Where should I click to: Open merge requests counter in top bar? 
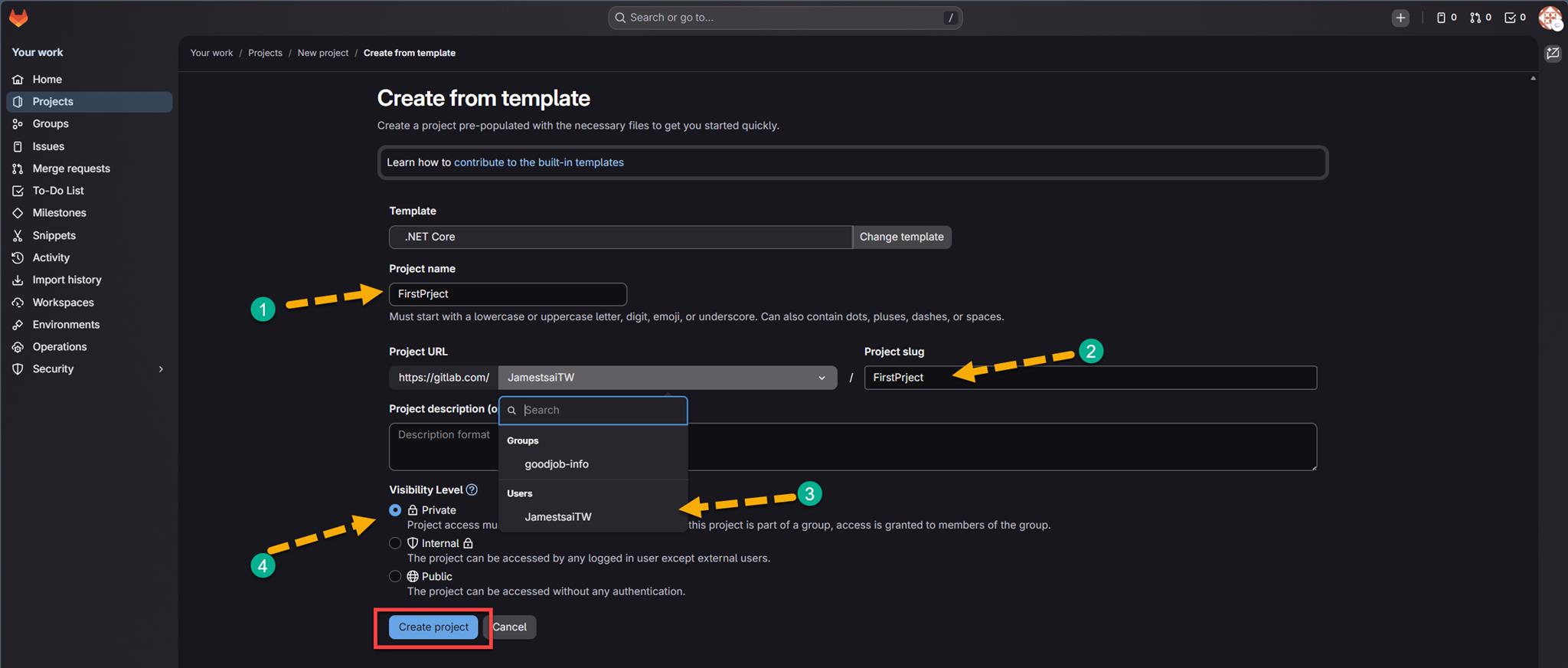(x=1480, y=18)
